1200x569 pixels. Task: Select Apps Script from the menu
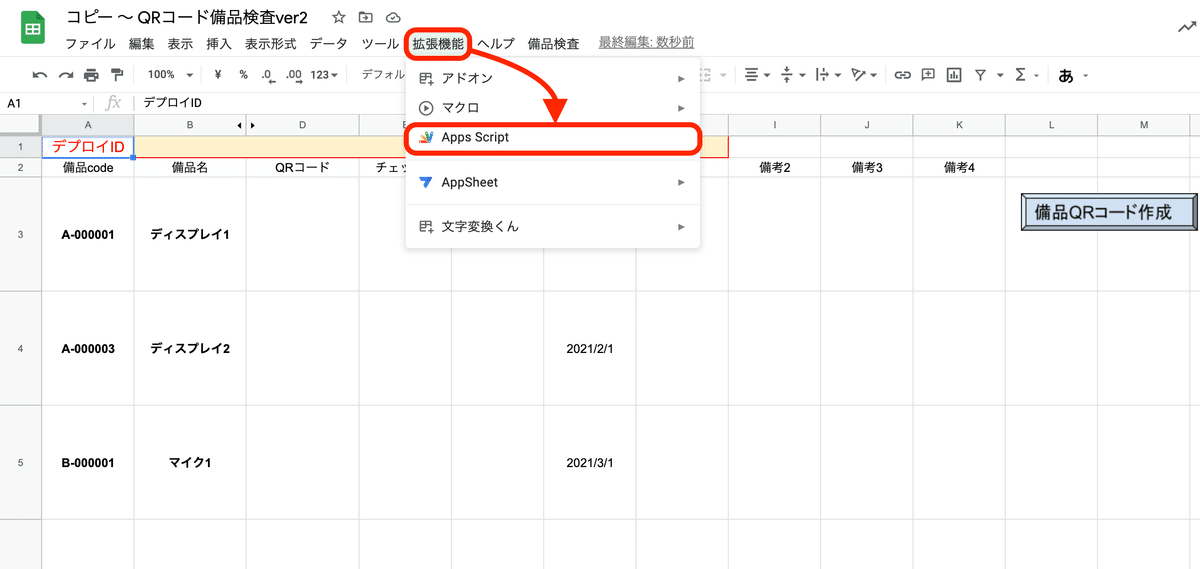click(553, 137)
